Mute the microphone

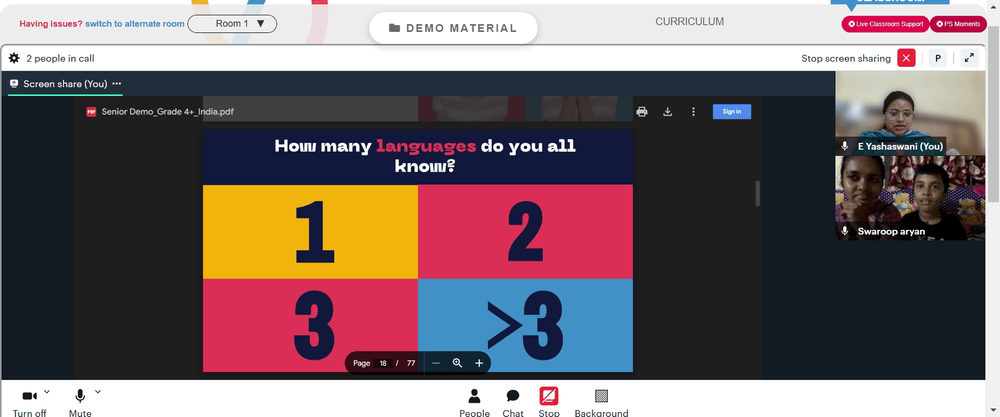pyautogui.click(x=80, y=404)
